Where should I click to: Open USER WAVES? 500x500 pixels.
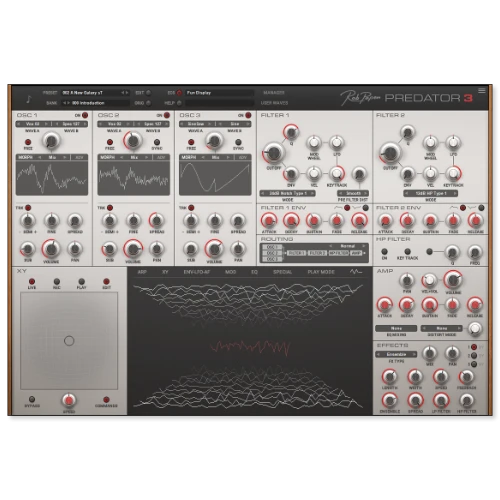coord(274,103)
